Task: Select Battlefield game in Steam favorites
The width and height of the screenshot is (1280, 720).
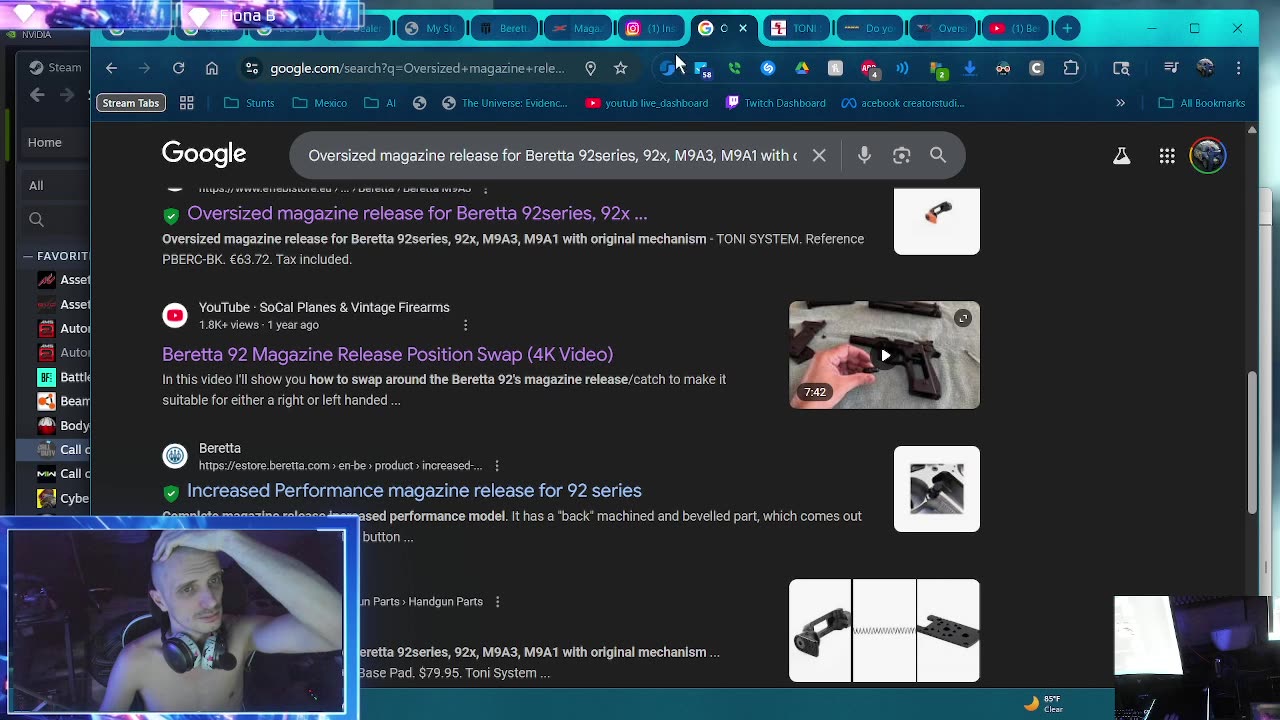Action: click(x=64, y=377)
